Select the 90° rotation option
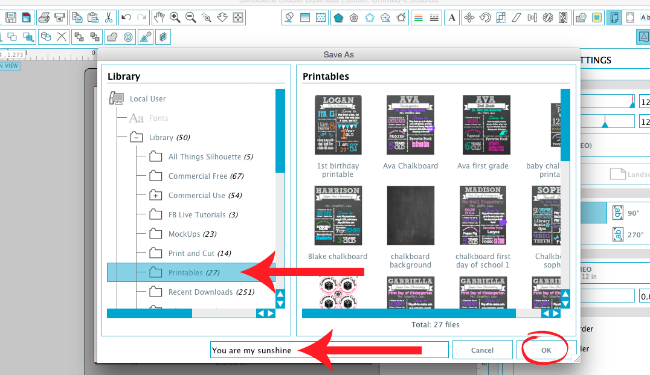 coord(626,213)
